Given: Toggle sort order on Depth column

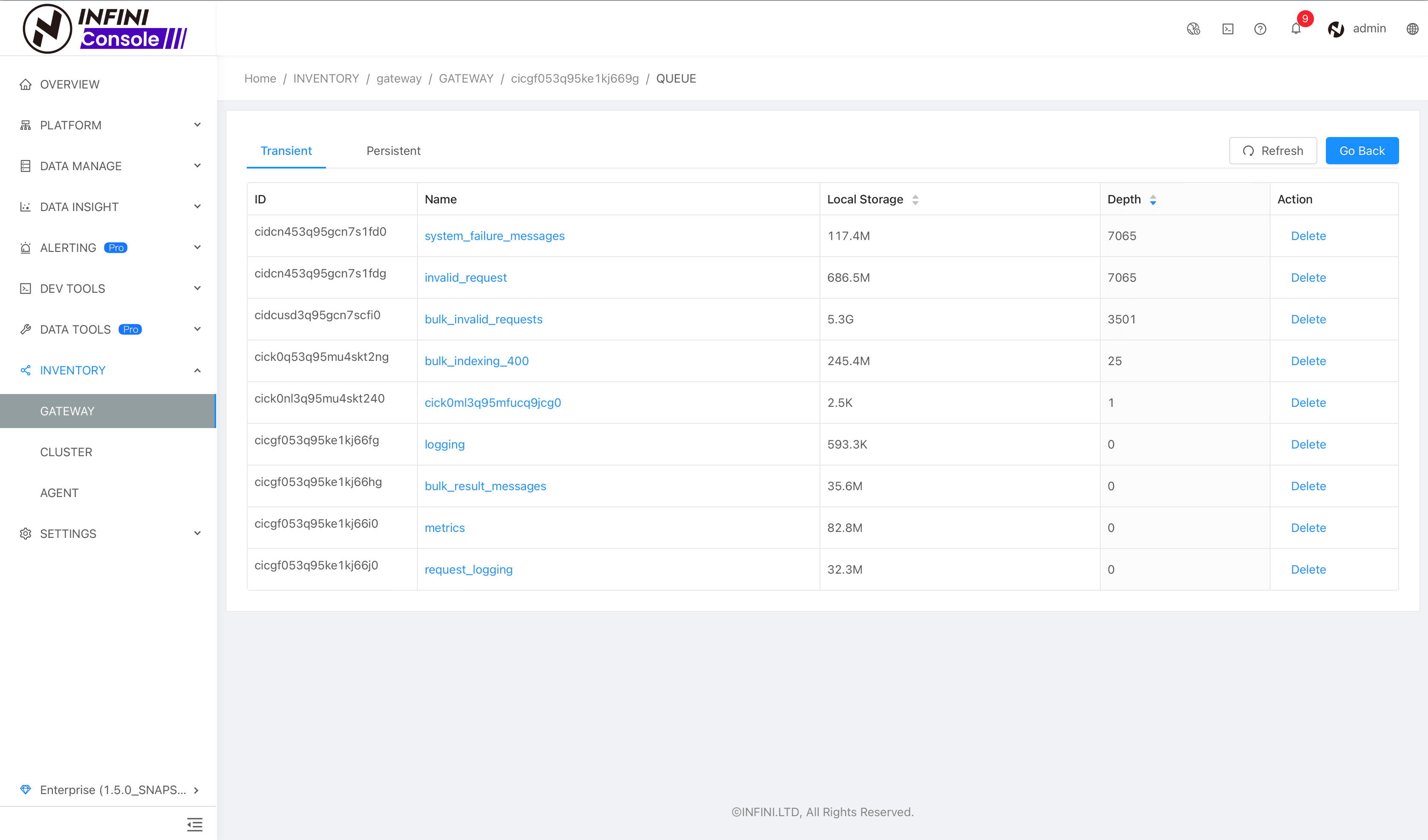Looking at the screenshot, I should pyautogui.click(x=1154, y=199).
